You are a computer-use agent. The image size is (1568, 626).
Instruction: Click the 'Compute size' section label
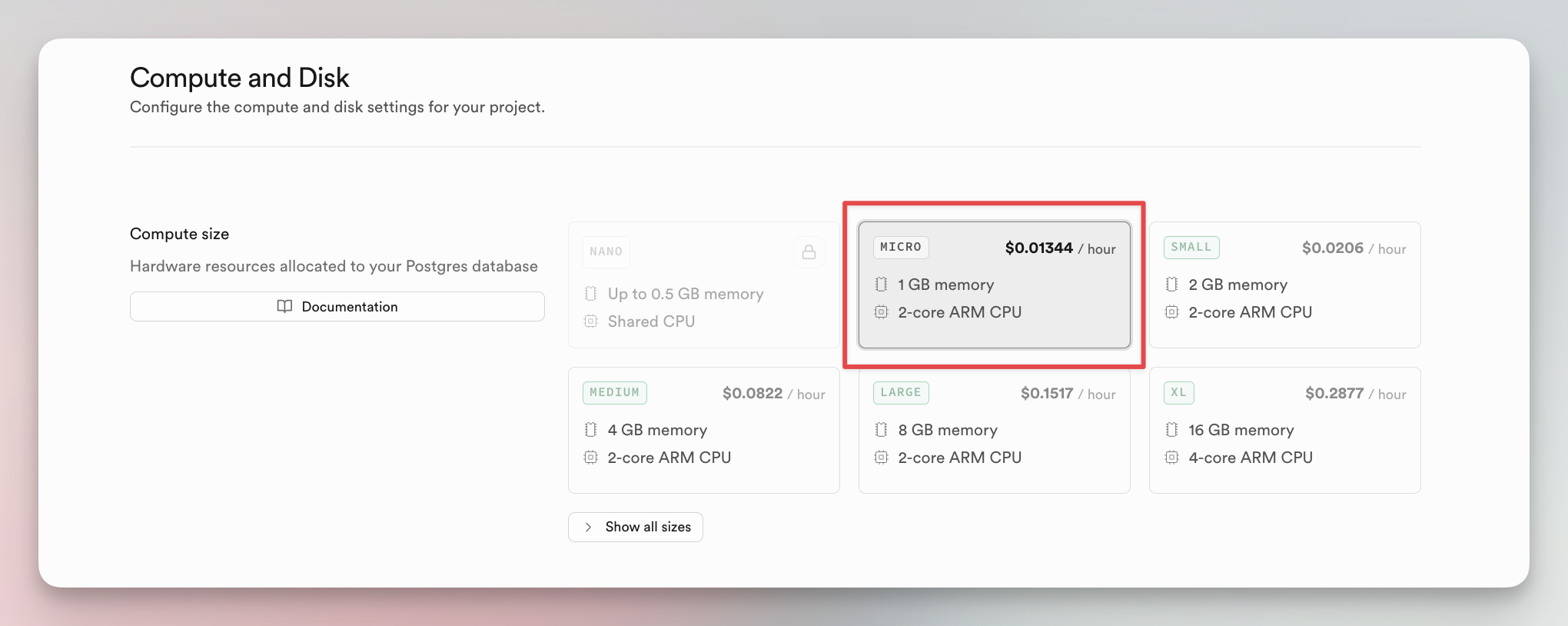pyautogui.click(x=179, y=234)
